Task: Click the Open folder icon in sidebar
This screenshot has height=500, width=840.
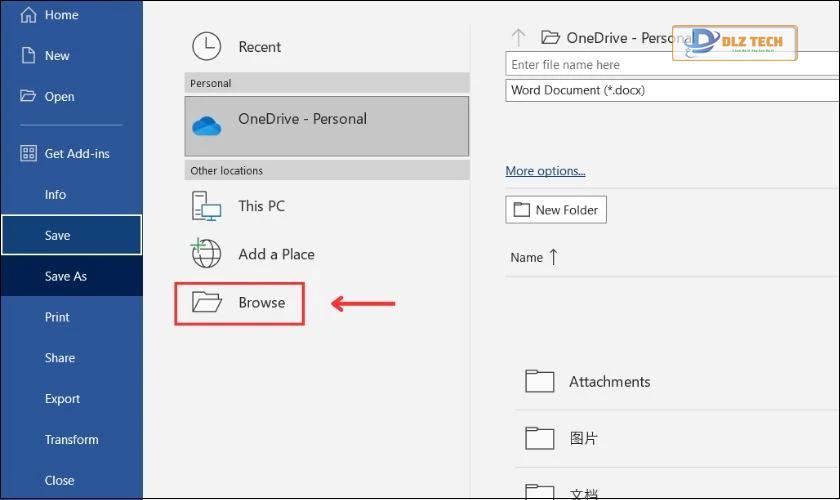Action: click(28, 96)
